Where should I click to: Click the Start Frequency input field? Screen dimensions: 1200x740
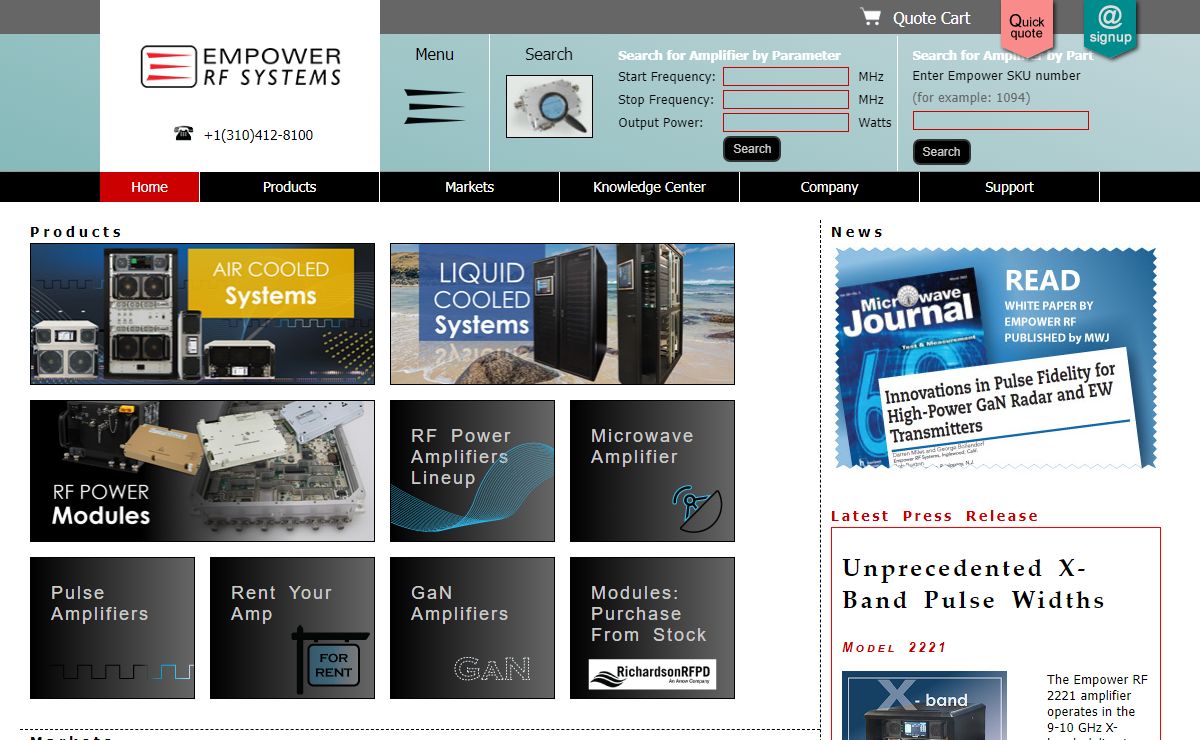786,77
